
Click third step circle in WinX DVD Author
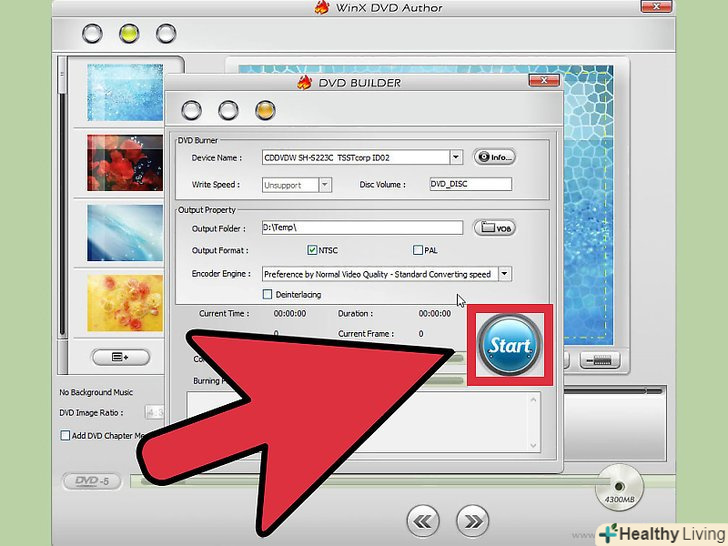pos(166,34)
